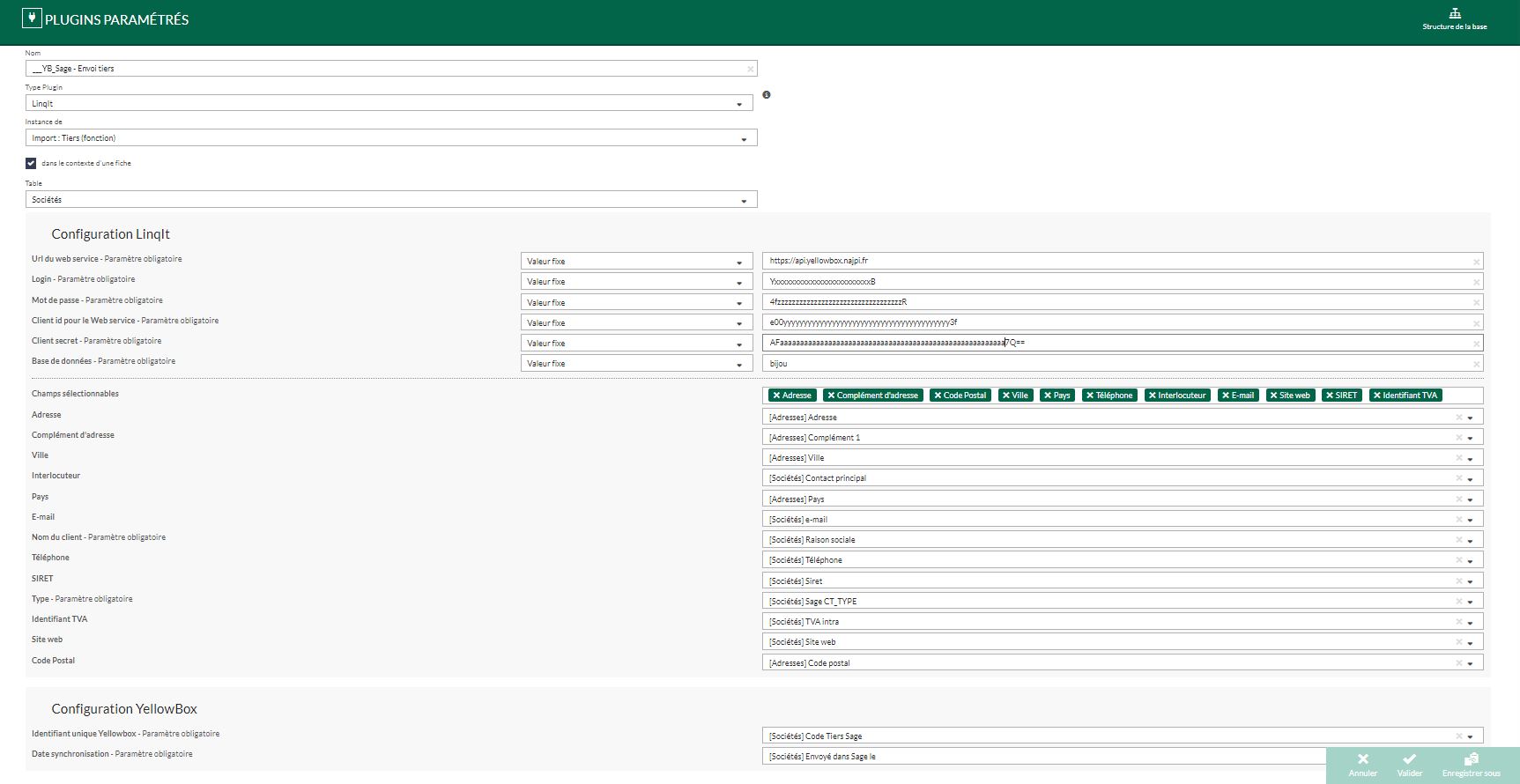1520x784 pixels.
Task: Open the Type Plugin dropdown
Action: (738, 104)
